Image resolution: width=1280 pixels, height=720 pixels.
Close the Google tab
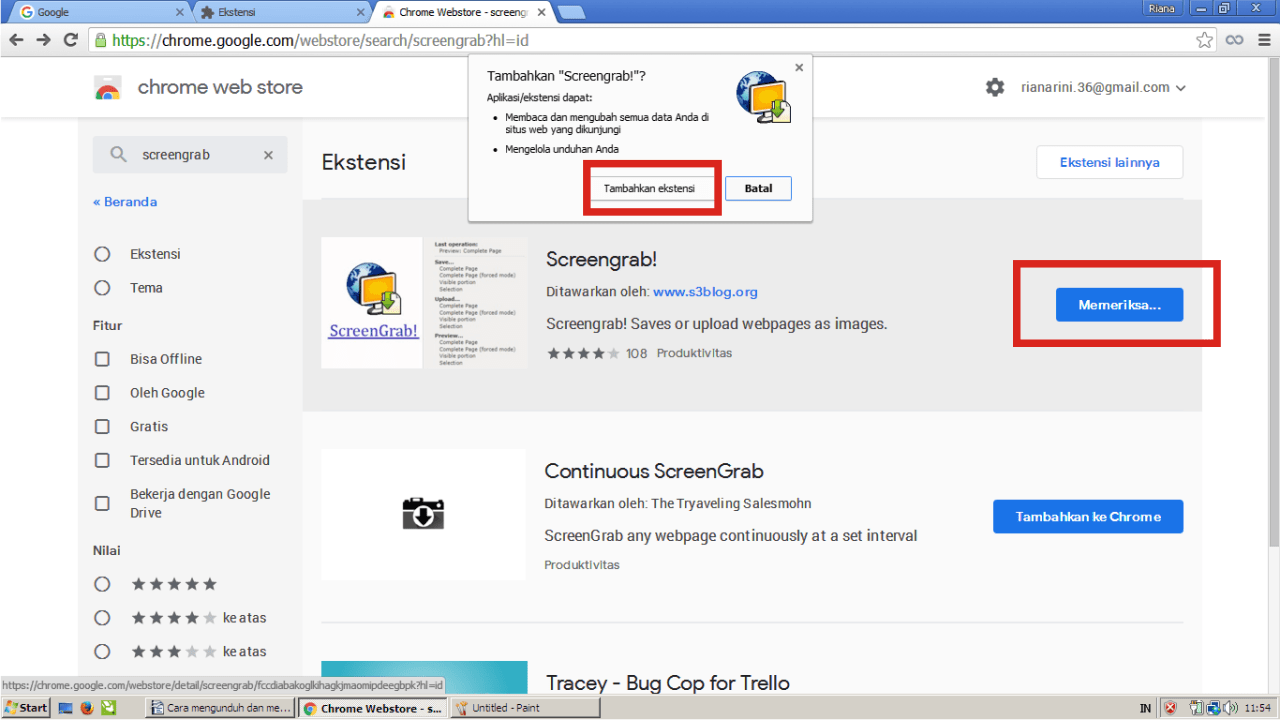[x=180, y=13]
